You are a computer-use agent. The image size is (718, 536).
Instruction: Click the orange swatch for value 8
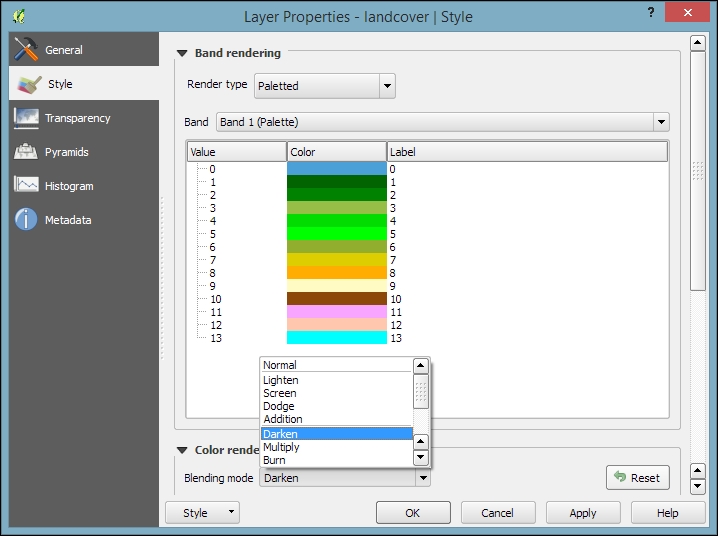[337, 273]
